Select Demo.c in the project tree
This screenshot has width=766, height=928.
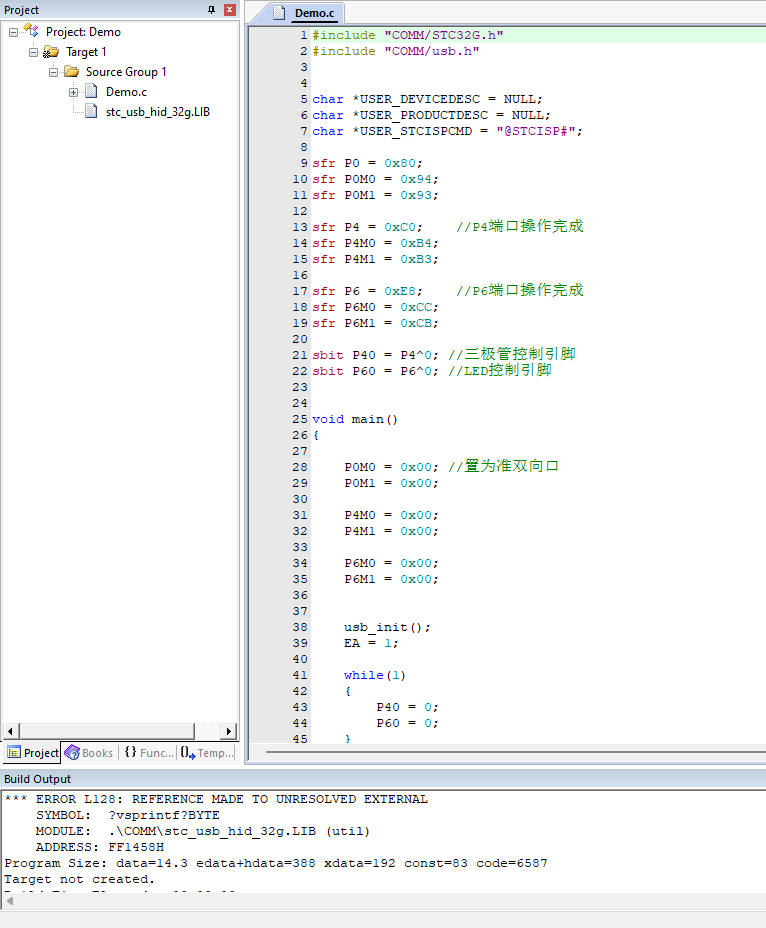coord(126,92)
